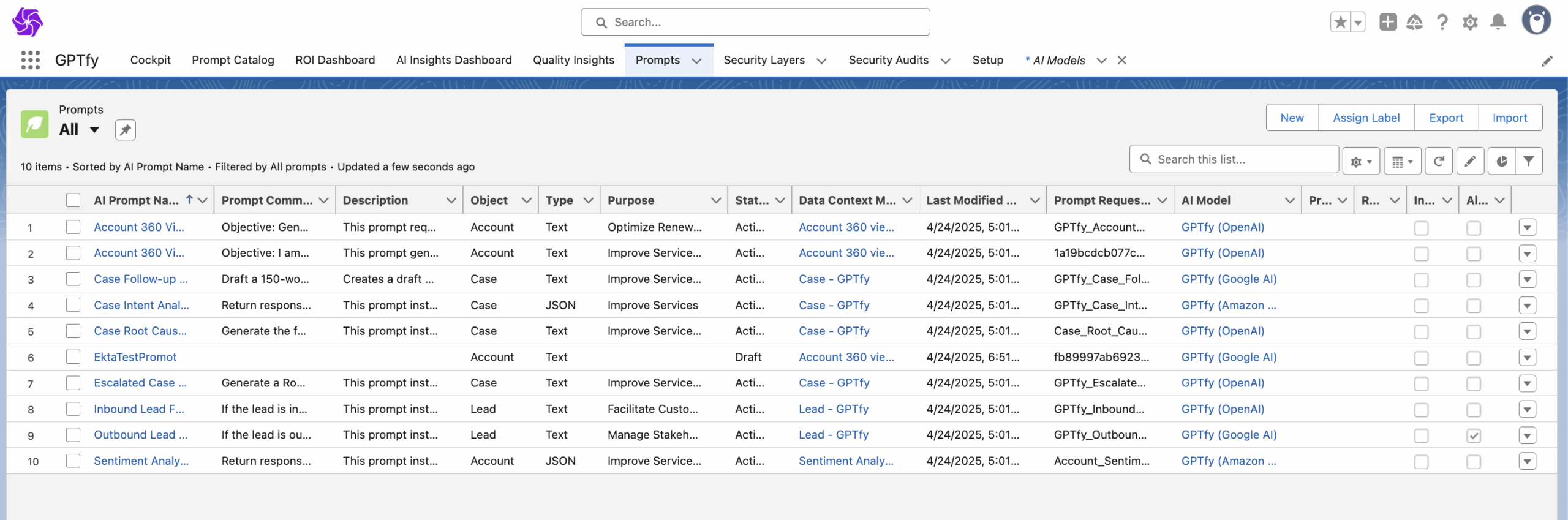Select the EktaTestPromot row checkbox
The width and height of the screenshot is (1568, 520).
point(73,357)
